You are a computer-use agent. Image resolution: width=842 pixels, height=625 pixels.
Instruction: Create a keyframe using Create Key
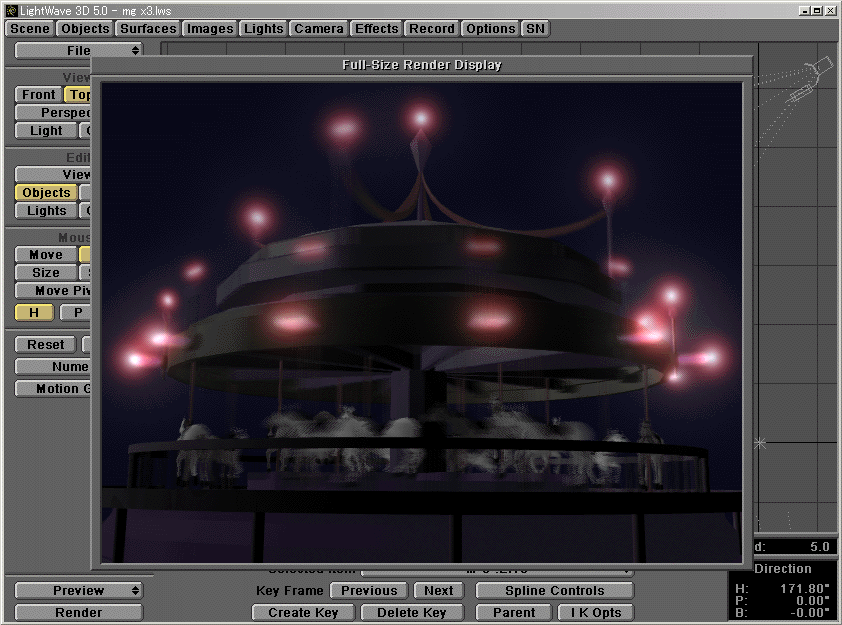pyautogui.click(x=302, y=612)
